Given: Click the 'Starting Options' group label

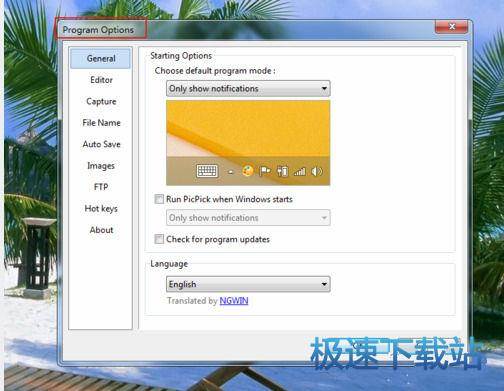Looking at the screenshot, I should click(x=181, y=56).
